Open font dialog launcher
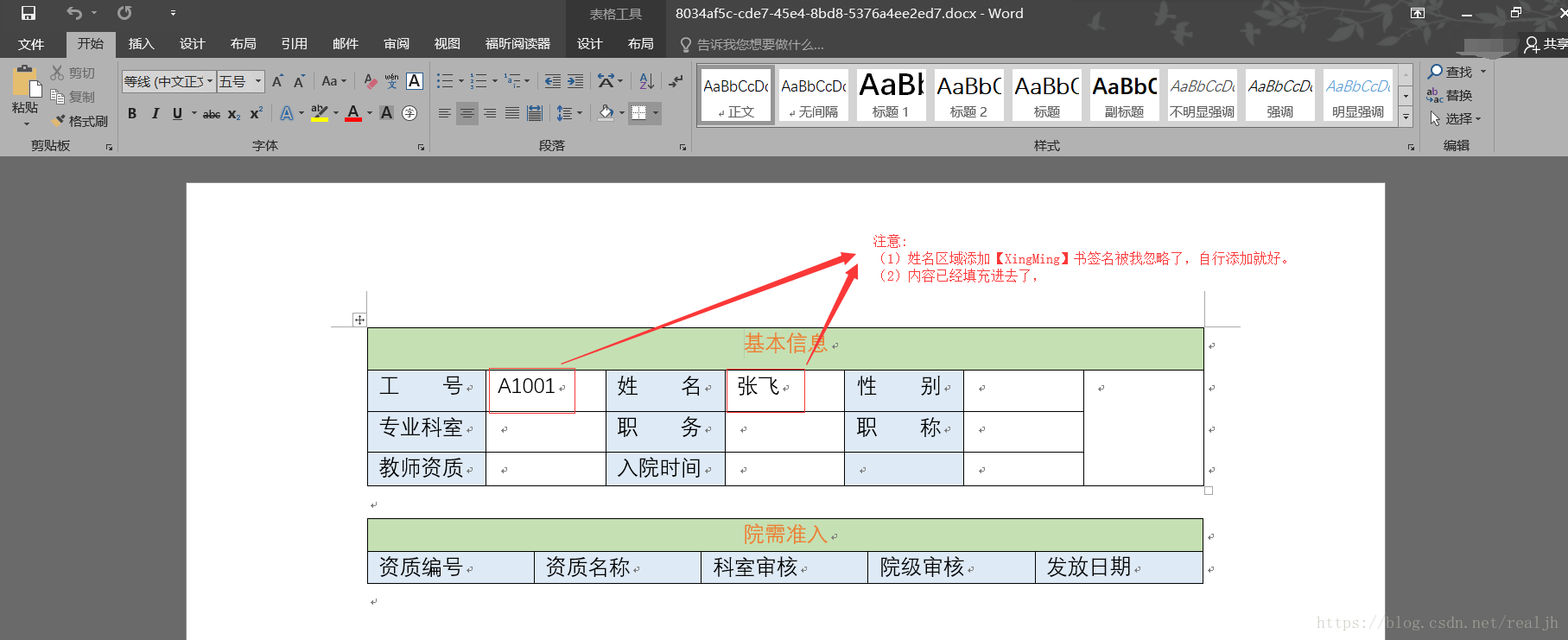Screen dimensions: 1568x640 pyautogui.click(x=421, y=148)
